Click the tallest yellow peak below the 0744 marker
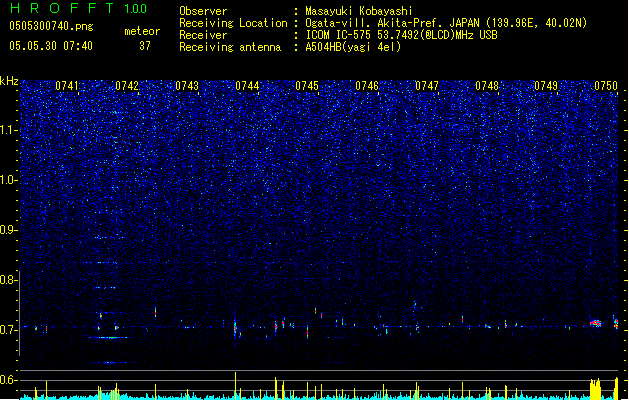 [x=235, y=385]
